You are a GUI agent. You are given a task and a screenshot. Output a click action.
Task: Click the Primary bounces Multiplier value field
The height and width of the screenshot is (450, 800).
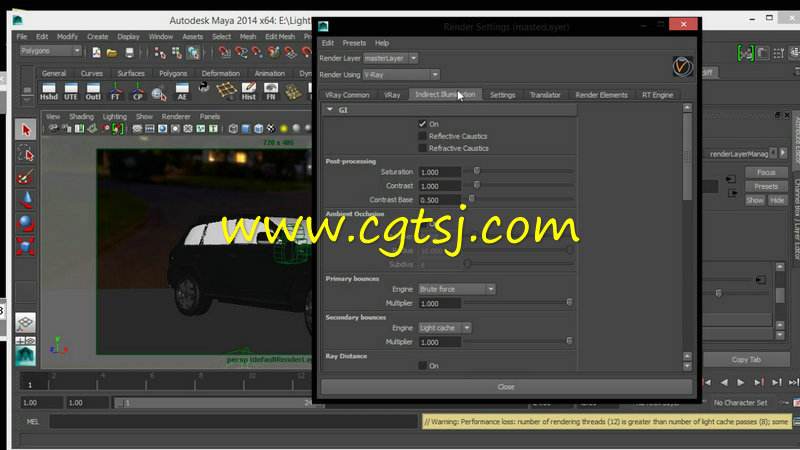coord(440,304)
